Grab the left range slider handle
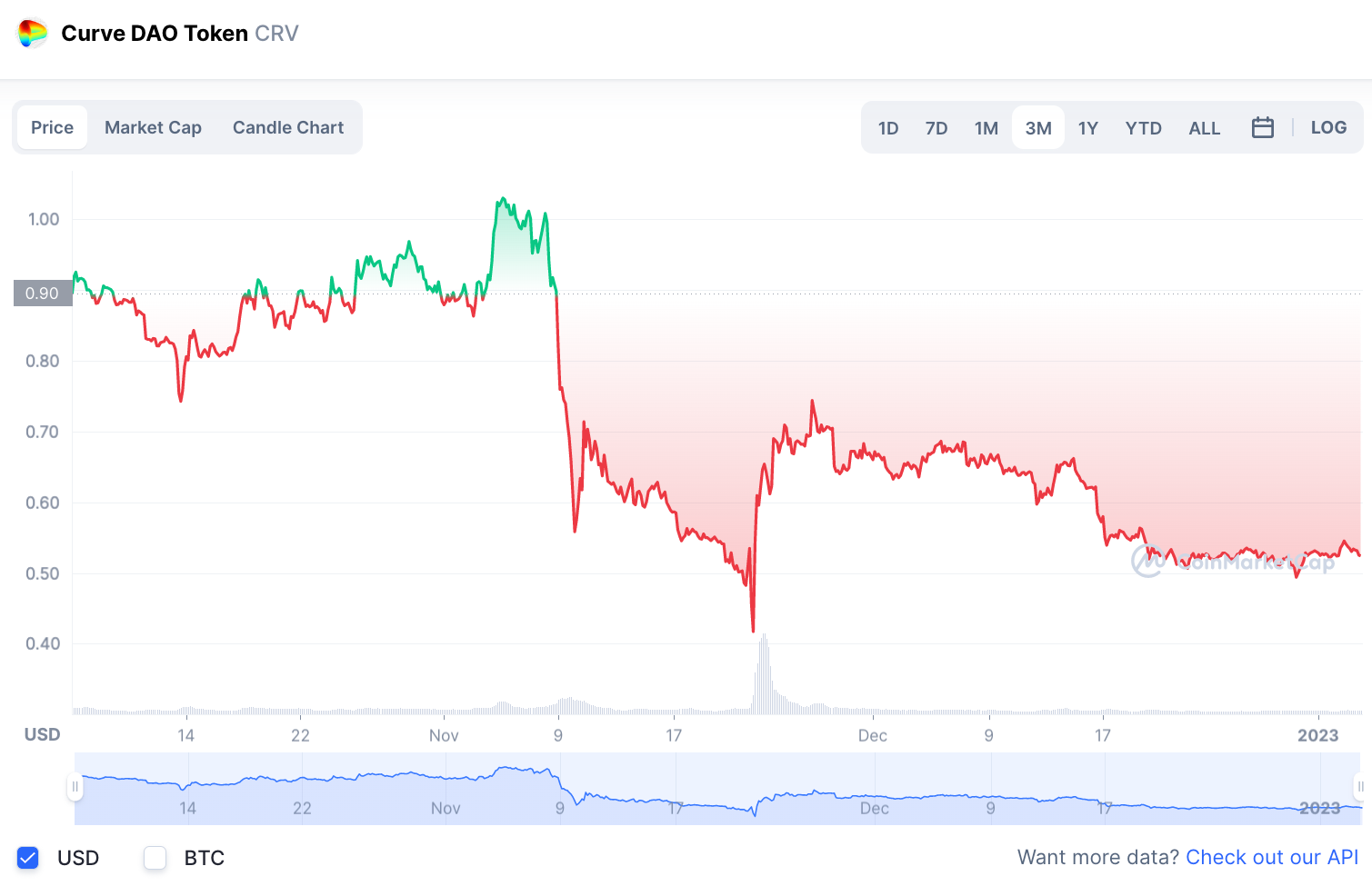Screen dimensions: 1372x896 [x=75, y=787]
